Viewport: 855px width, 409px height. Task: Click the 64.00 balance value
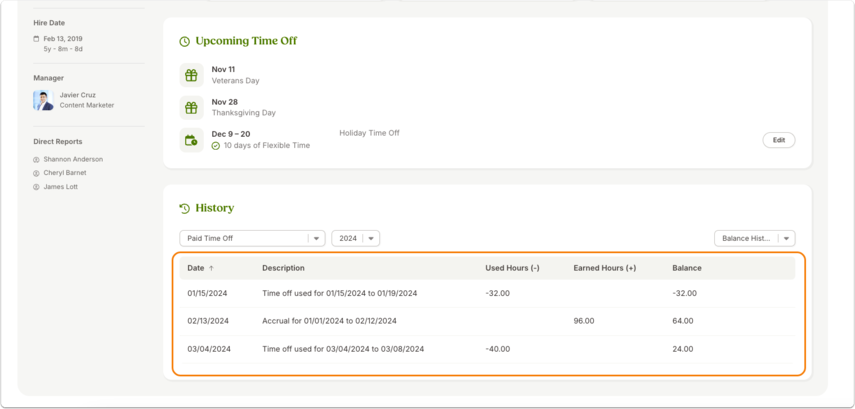click(683, 321)
